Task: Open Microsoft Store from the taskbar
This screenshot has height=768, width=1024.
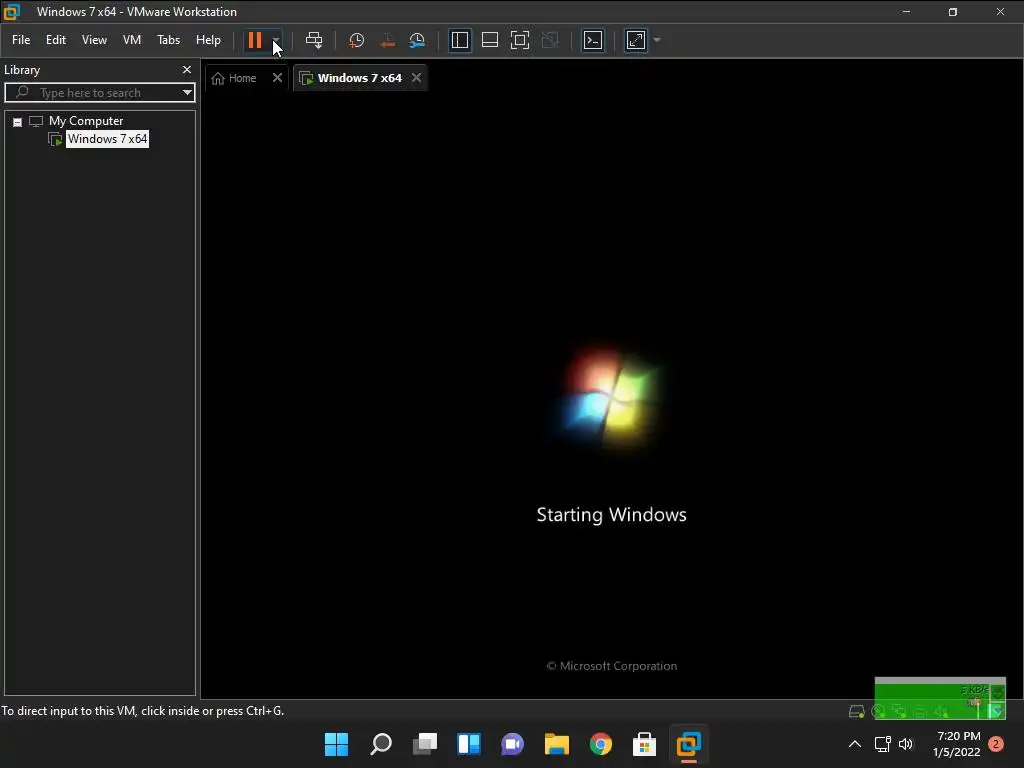Action: tap(645, 744)
